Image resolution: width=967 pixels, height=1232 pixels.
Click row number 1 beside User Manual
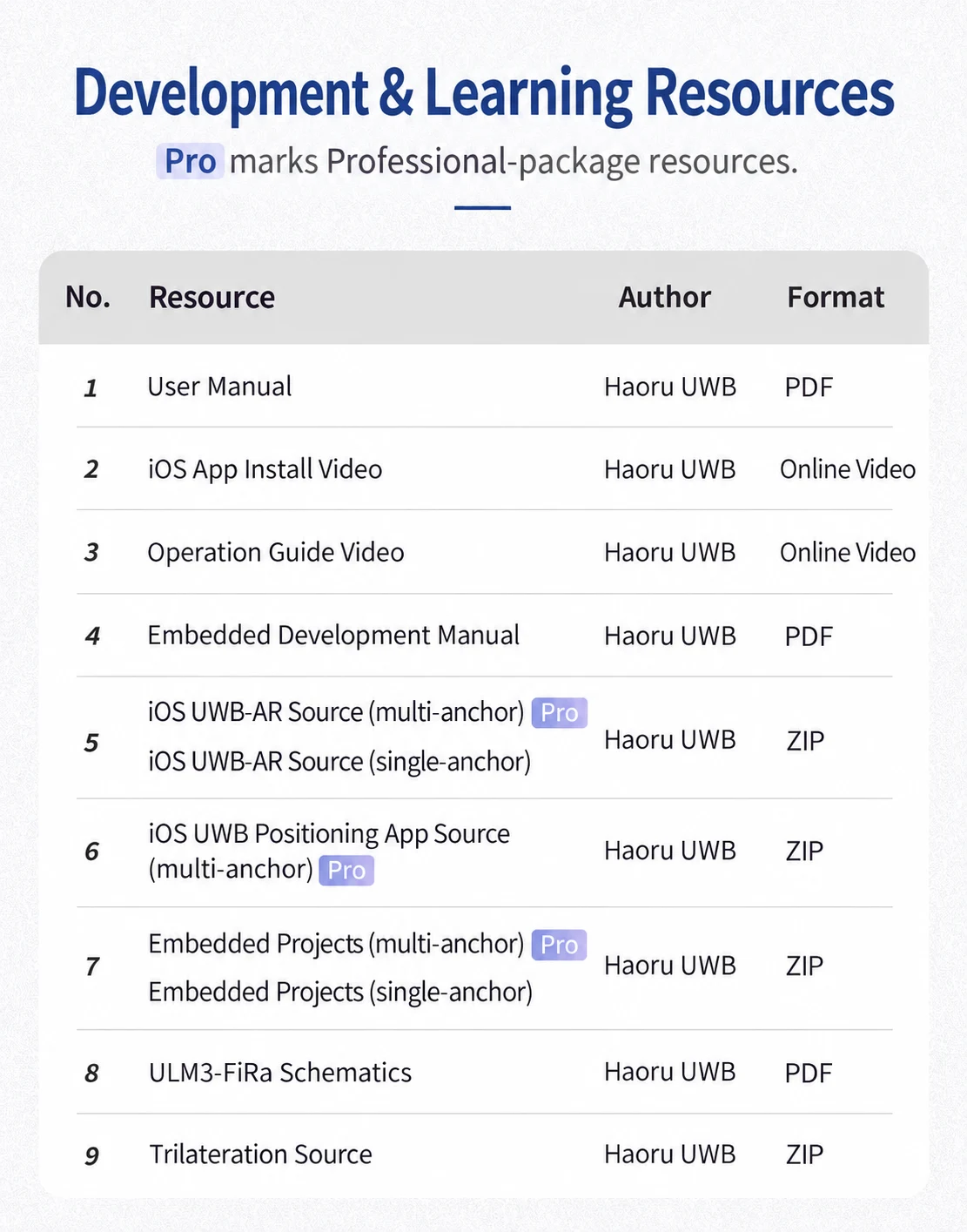(91, 388)
